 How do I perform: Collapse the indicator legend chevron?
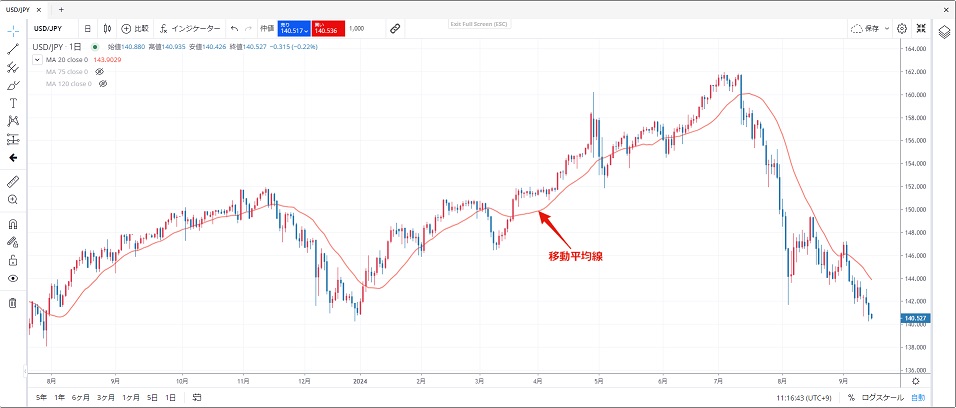click(37, 60)
